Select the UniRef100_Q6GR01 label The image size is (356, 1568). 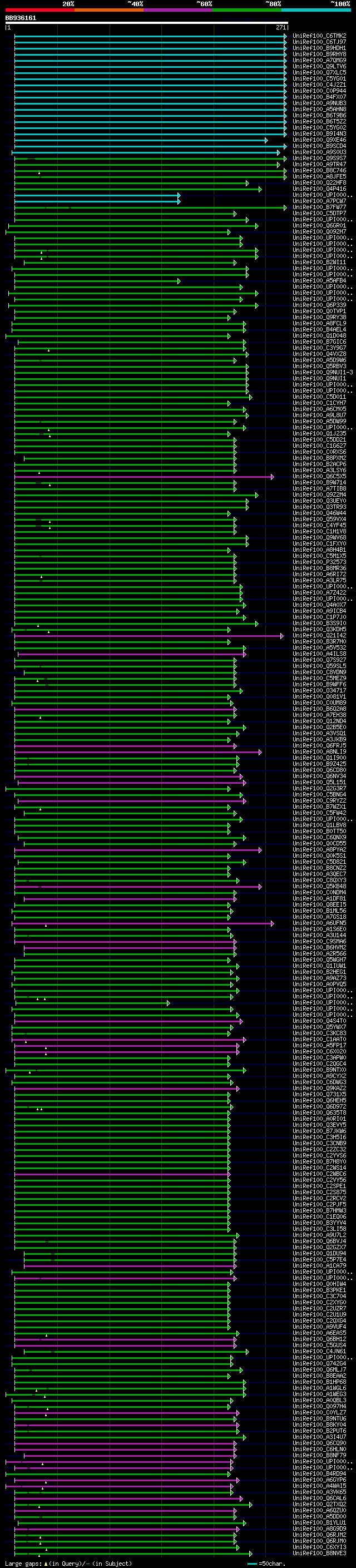coord(319,226)
